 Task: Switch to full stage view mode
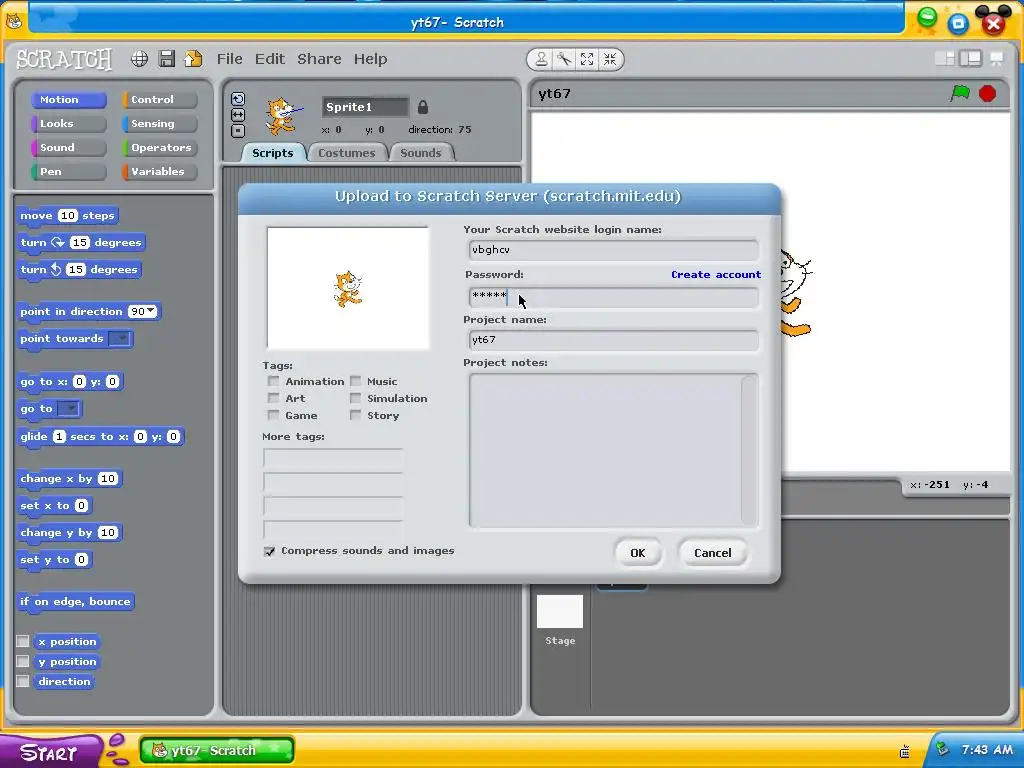tap(970, 58)
